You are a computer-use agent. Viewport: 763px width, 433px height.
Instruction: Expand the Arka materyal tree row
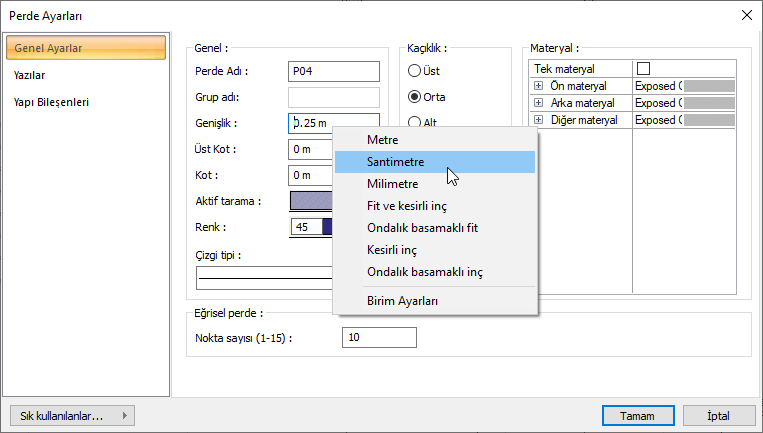539,103
